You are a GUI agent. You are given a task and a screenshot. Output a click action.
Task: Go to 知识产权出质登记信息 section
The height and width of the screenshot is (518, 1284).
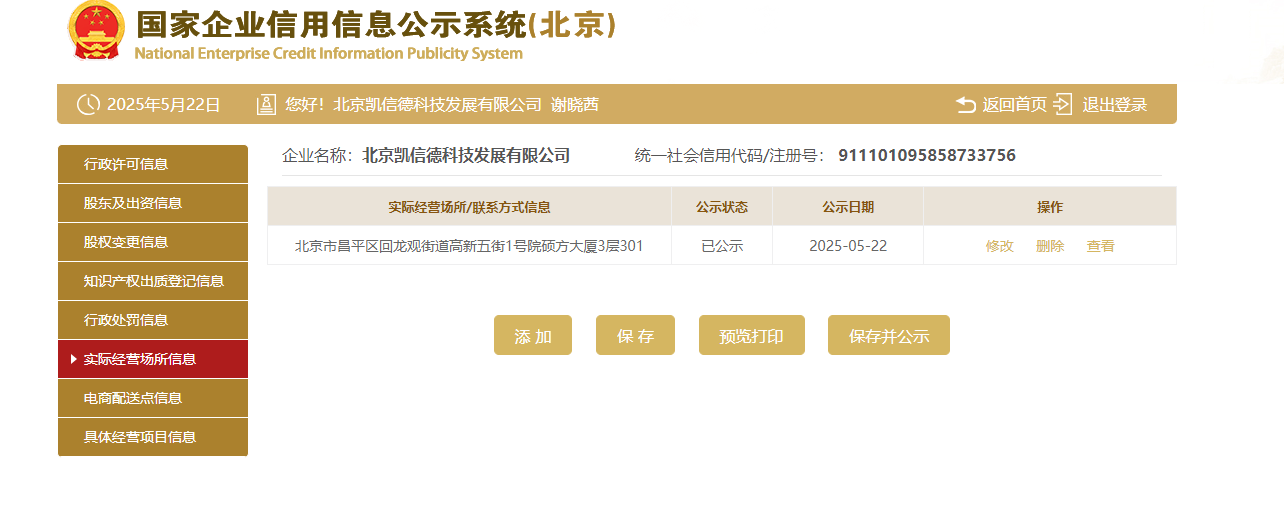pos(153,281)
